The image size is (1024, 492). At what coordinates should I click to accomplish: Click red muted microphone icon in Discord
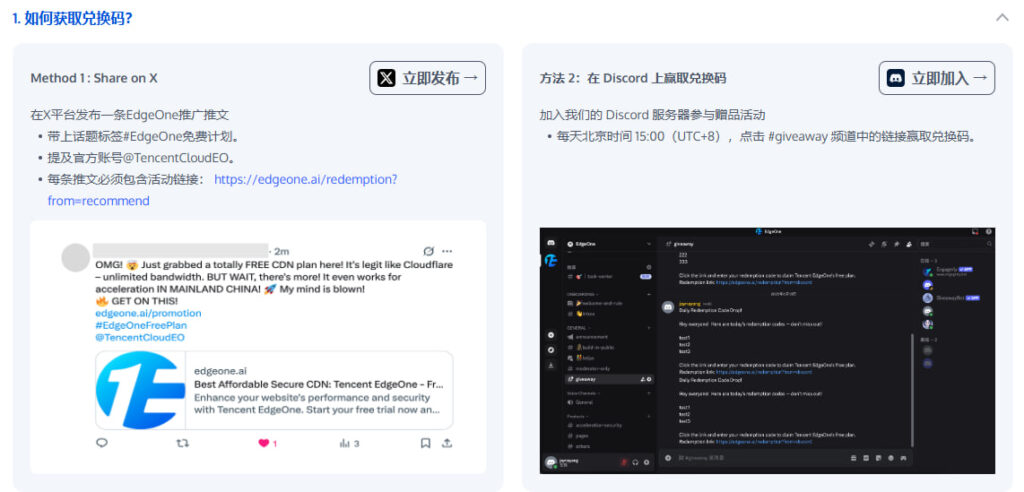click(623, 463)
